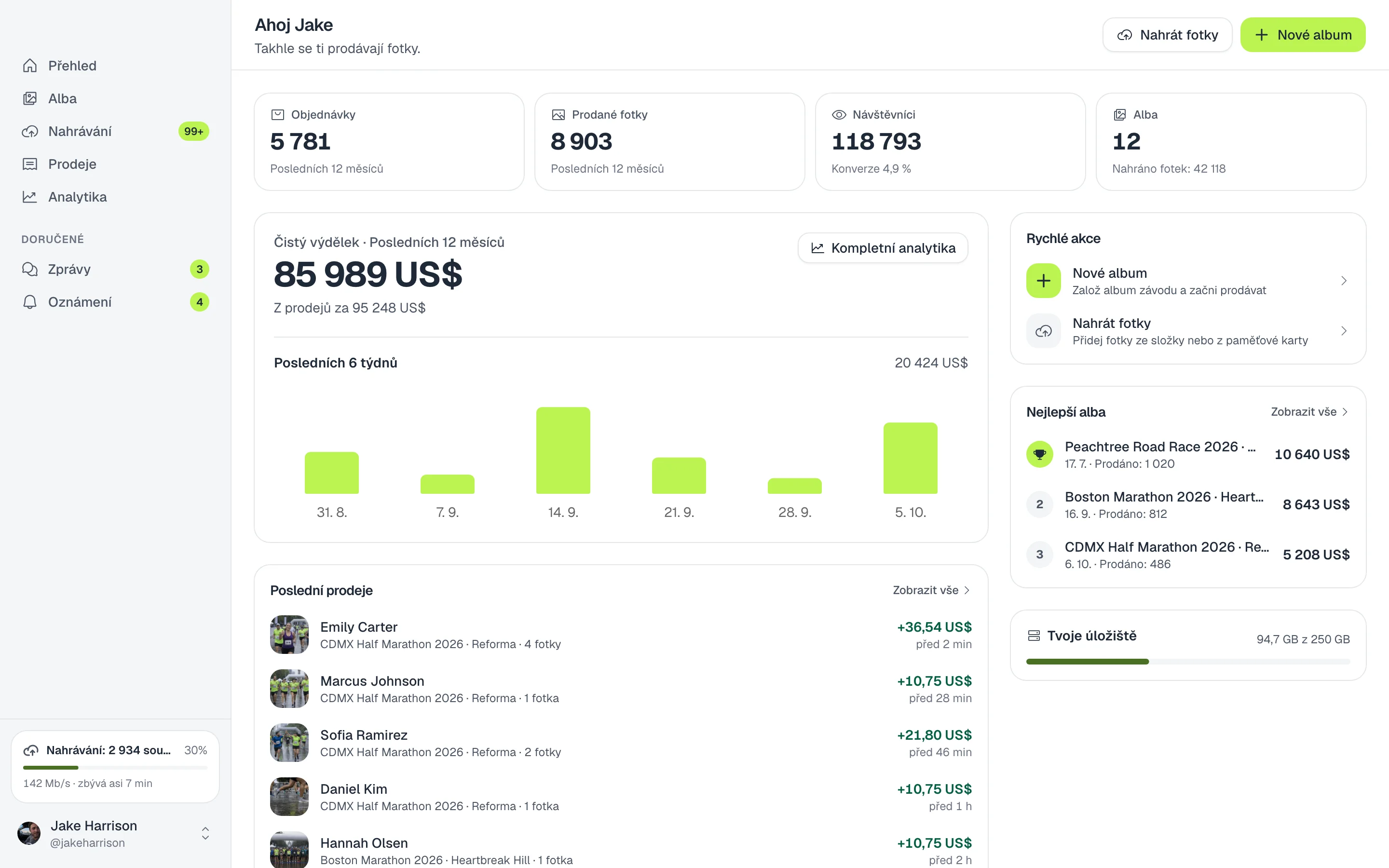Expand the Jake Harrison account switcher chevrons
Viewport: 1389px width, 868px height.
click(x=205, y=834)
